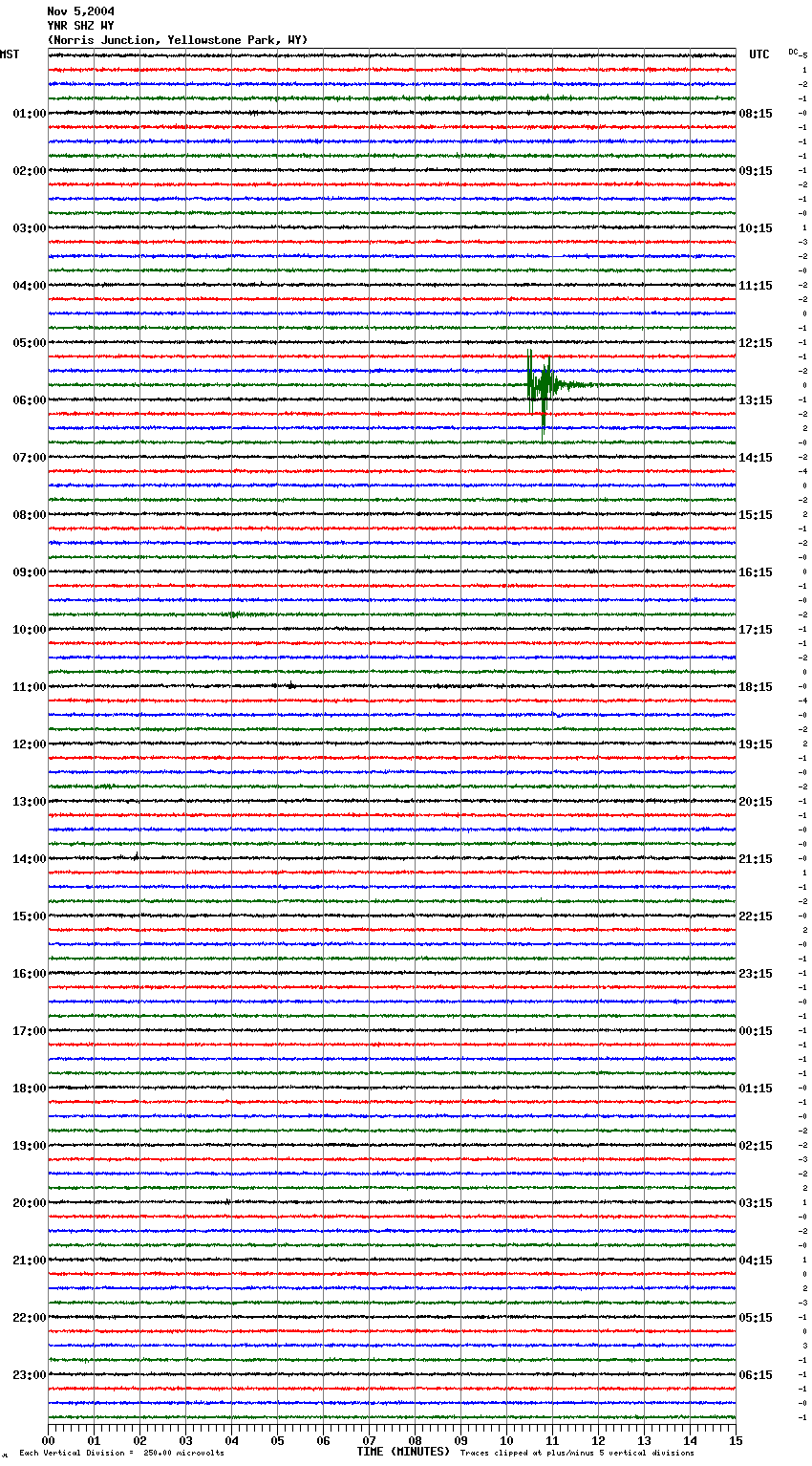Click the Traces clipped at plus/minus 5 note
Viewport: 812px width, 1466px height.
tap(577, 1453)
